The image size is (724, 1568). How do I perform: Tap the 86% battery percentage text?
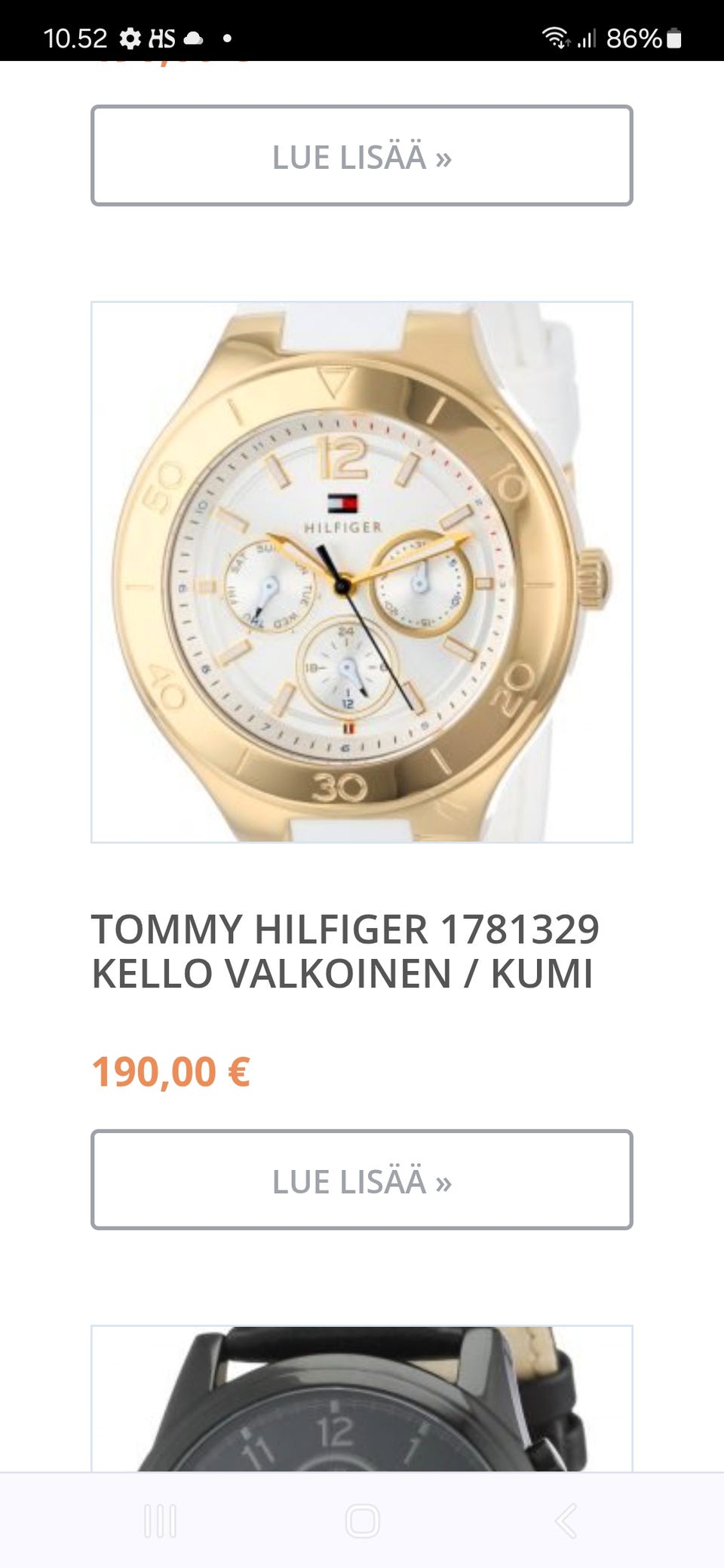pos(634,38)
